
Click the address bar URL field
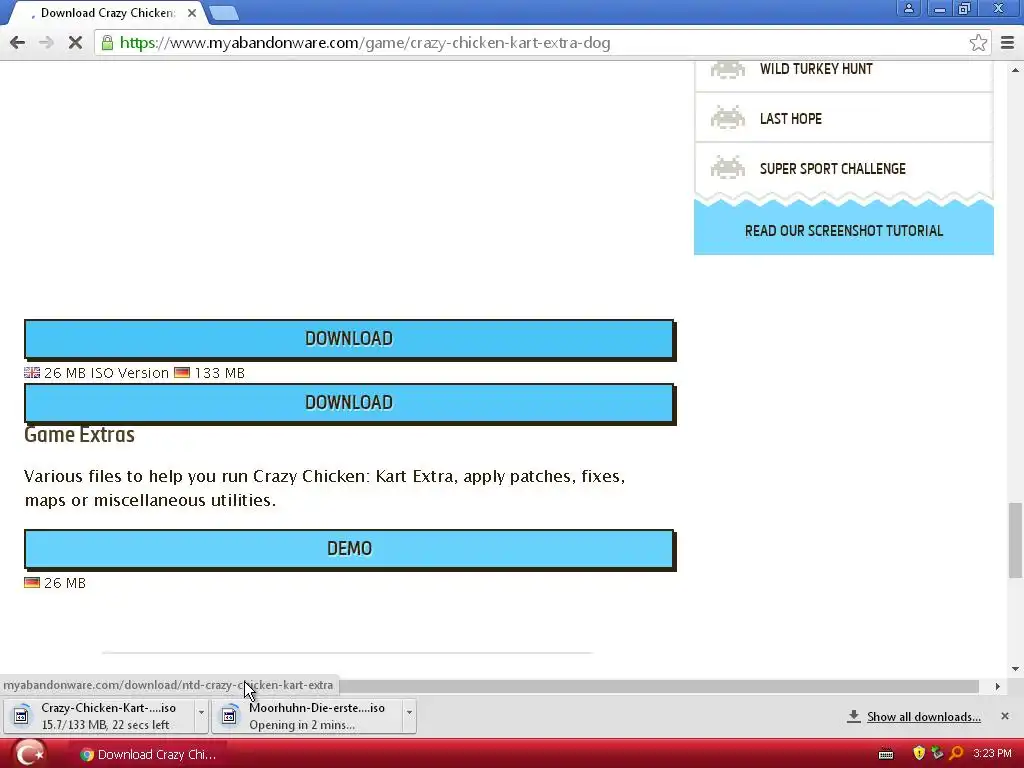pyautogui.click(x=542, y=43)
